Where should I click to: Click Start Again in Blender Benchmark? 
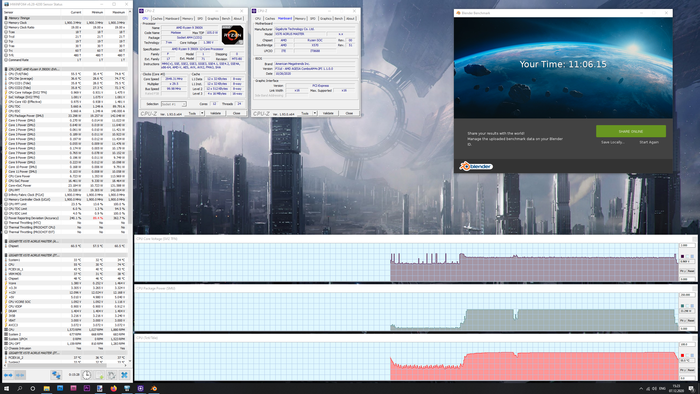pos(649,142)
